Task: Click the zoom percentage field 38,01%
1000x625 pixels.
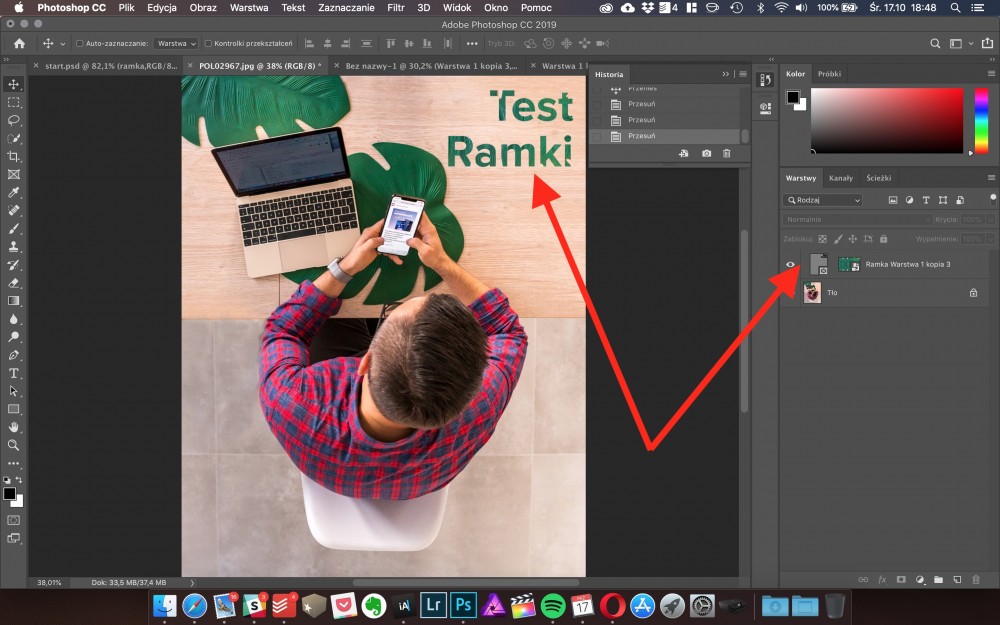Action: click(x=49, y=582)
